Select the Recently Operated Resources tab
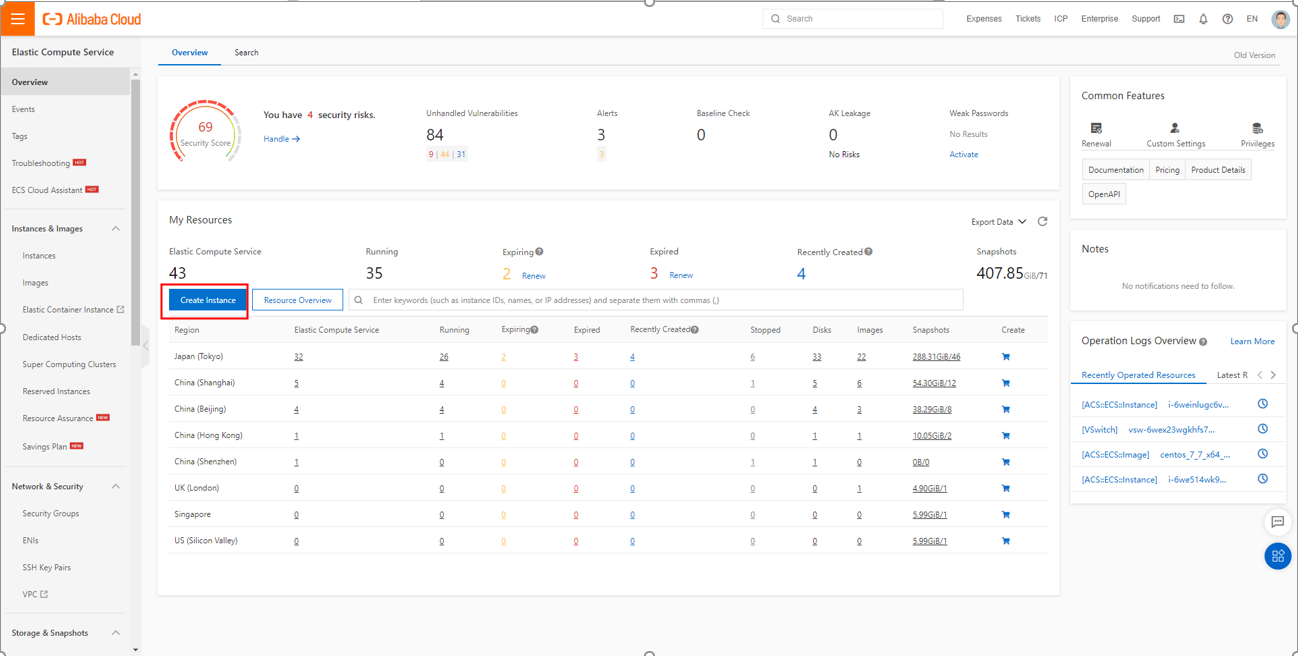1298x656 pixels. coord(1138,375)
